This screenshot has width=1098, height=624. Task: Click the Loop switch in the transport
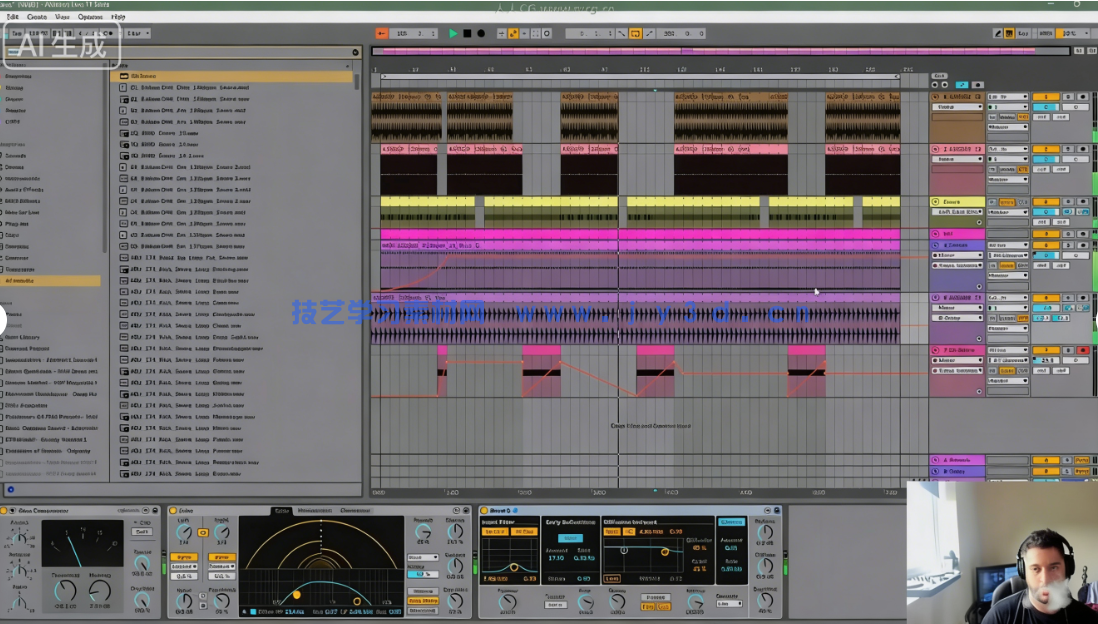(x=635, y=33)
